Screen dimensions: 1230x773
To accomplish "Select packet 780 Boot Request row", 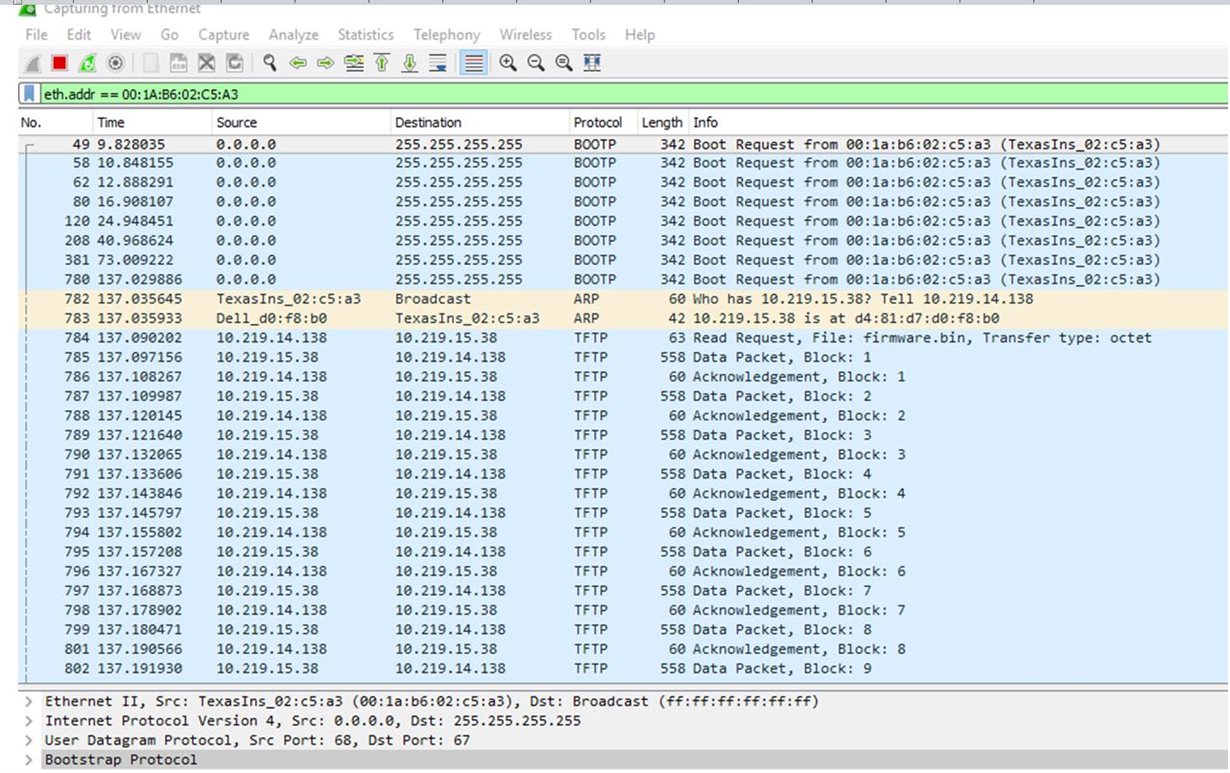I will coord(623,280).
